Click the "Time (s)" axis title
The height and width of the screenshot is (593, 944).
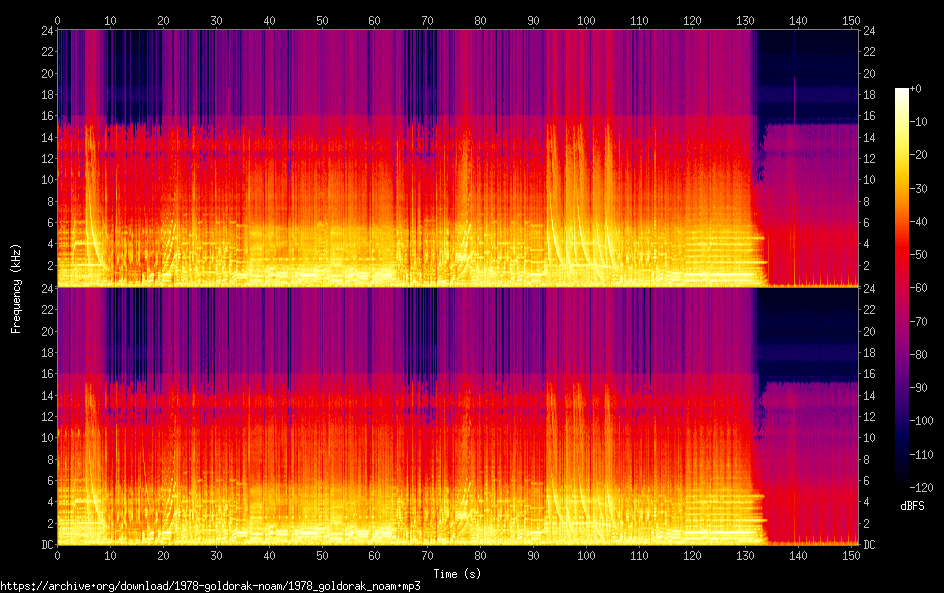pos(457,574)
